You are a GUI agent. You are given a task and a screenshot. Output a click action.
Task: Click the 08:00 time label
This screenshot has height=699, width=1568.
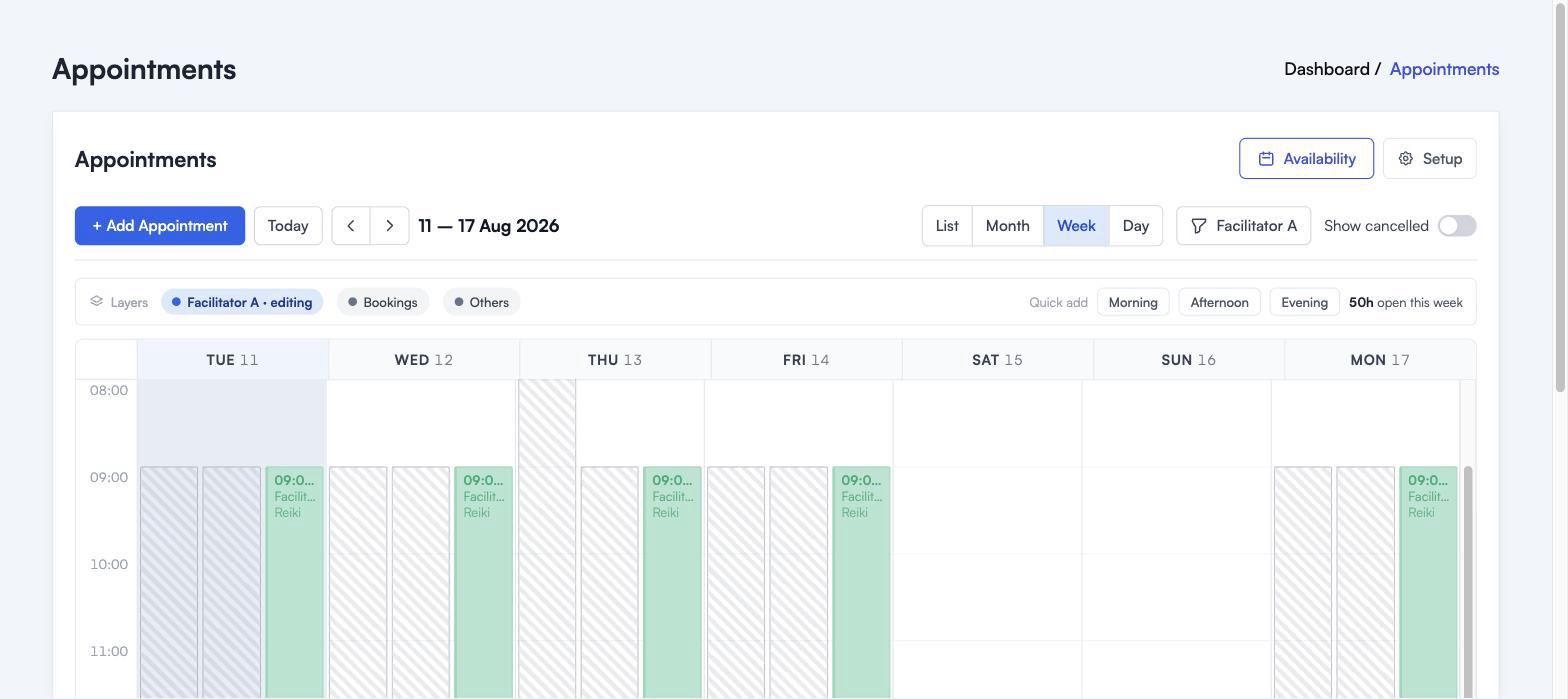pos(109,390)
